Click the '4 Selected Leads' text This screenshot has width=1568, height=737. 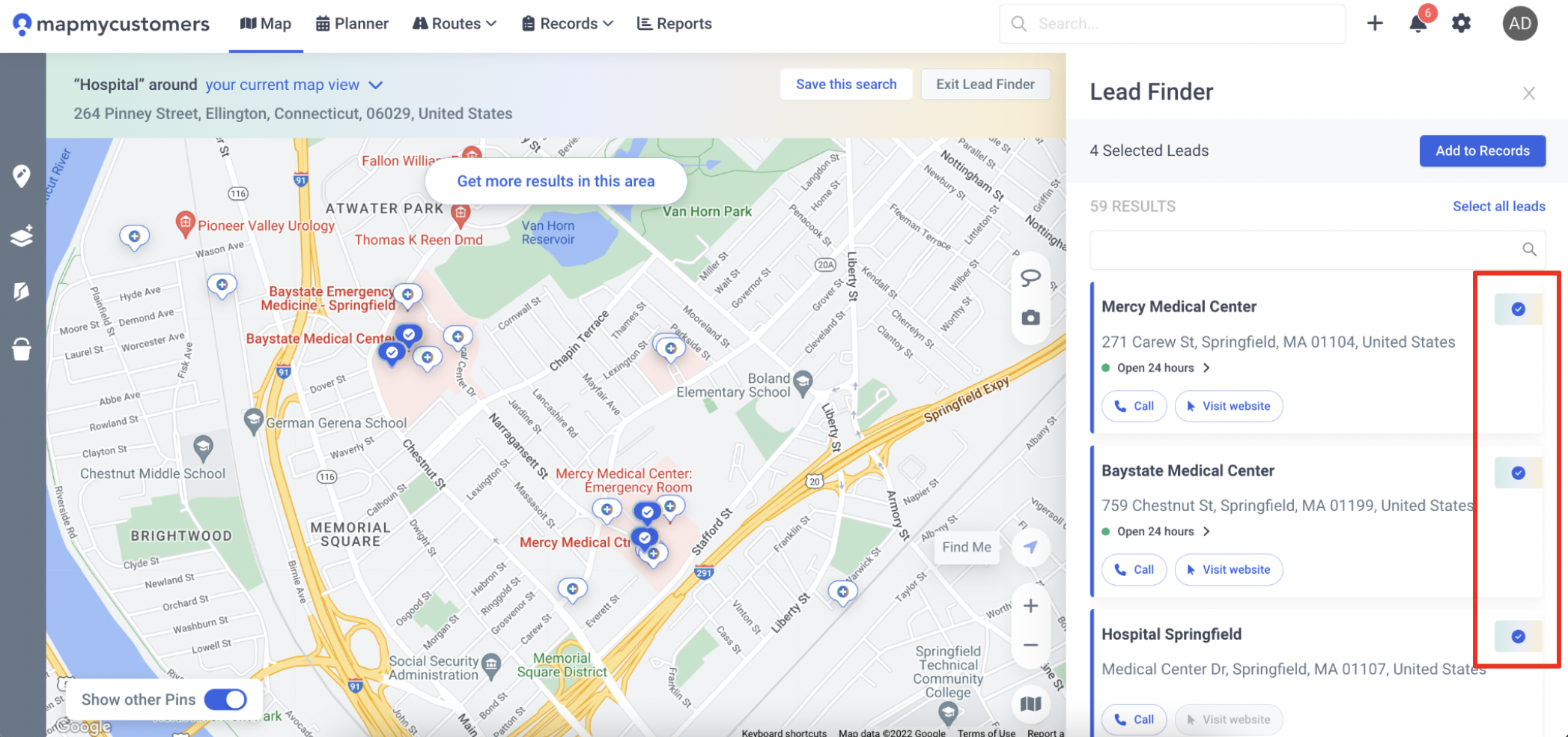coord(1149,151)
